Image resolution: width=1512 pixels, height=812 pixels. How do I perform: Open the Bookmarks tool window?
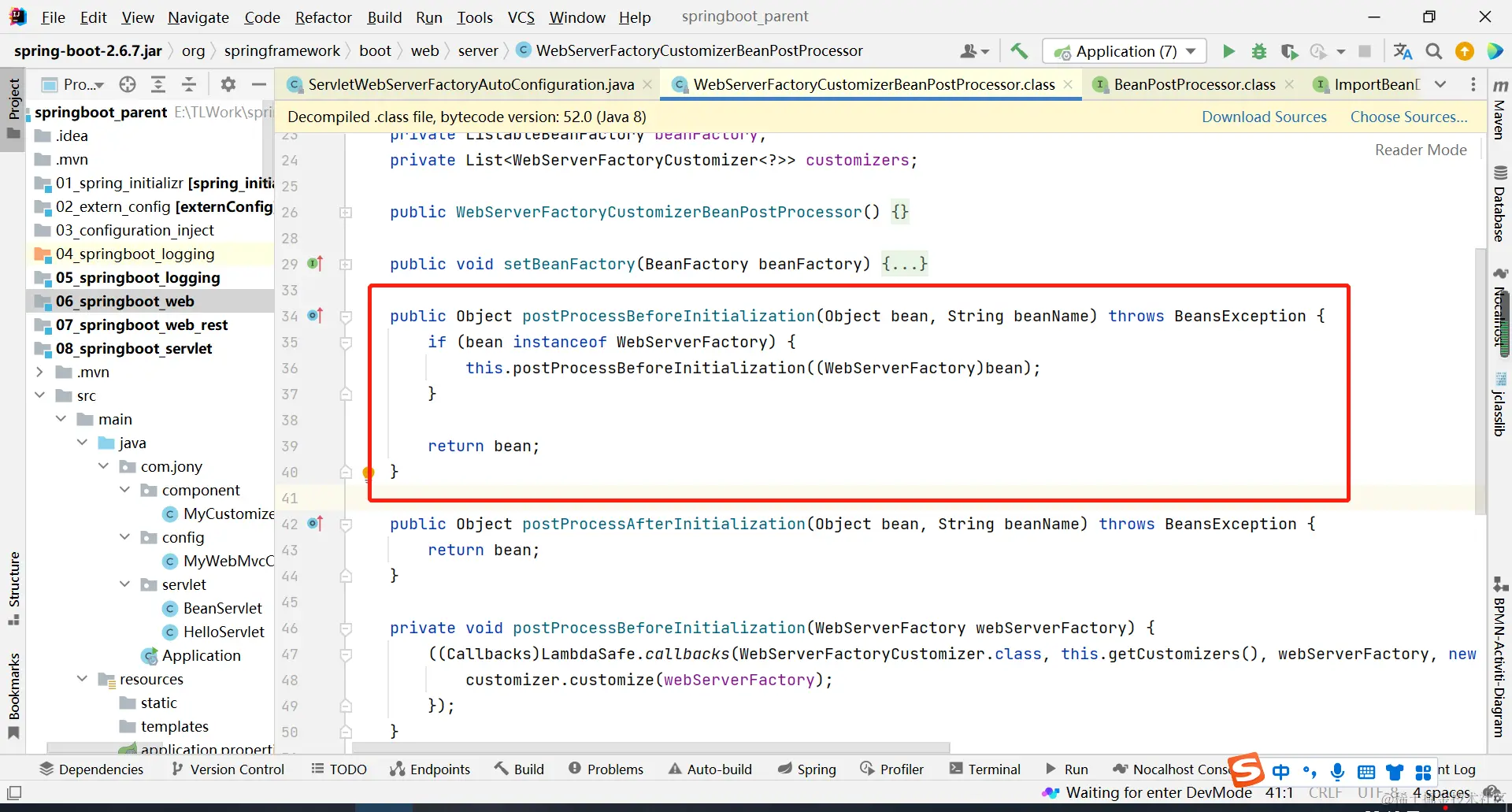pyautogui.click(x=13, y=695)
